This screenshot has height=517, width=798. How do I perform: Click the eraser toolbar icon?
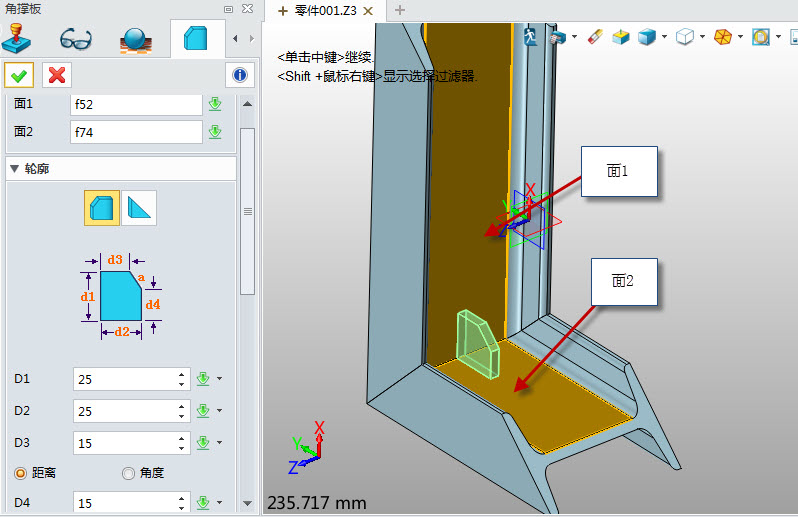tap(595, 37)
